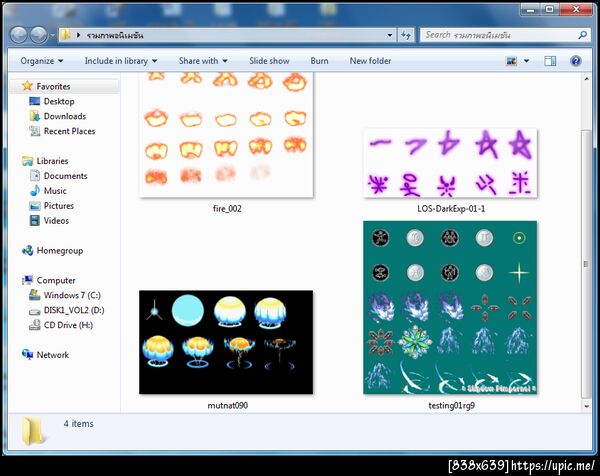
Task: Click the Change your view icon
Action: pos(511,61)
